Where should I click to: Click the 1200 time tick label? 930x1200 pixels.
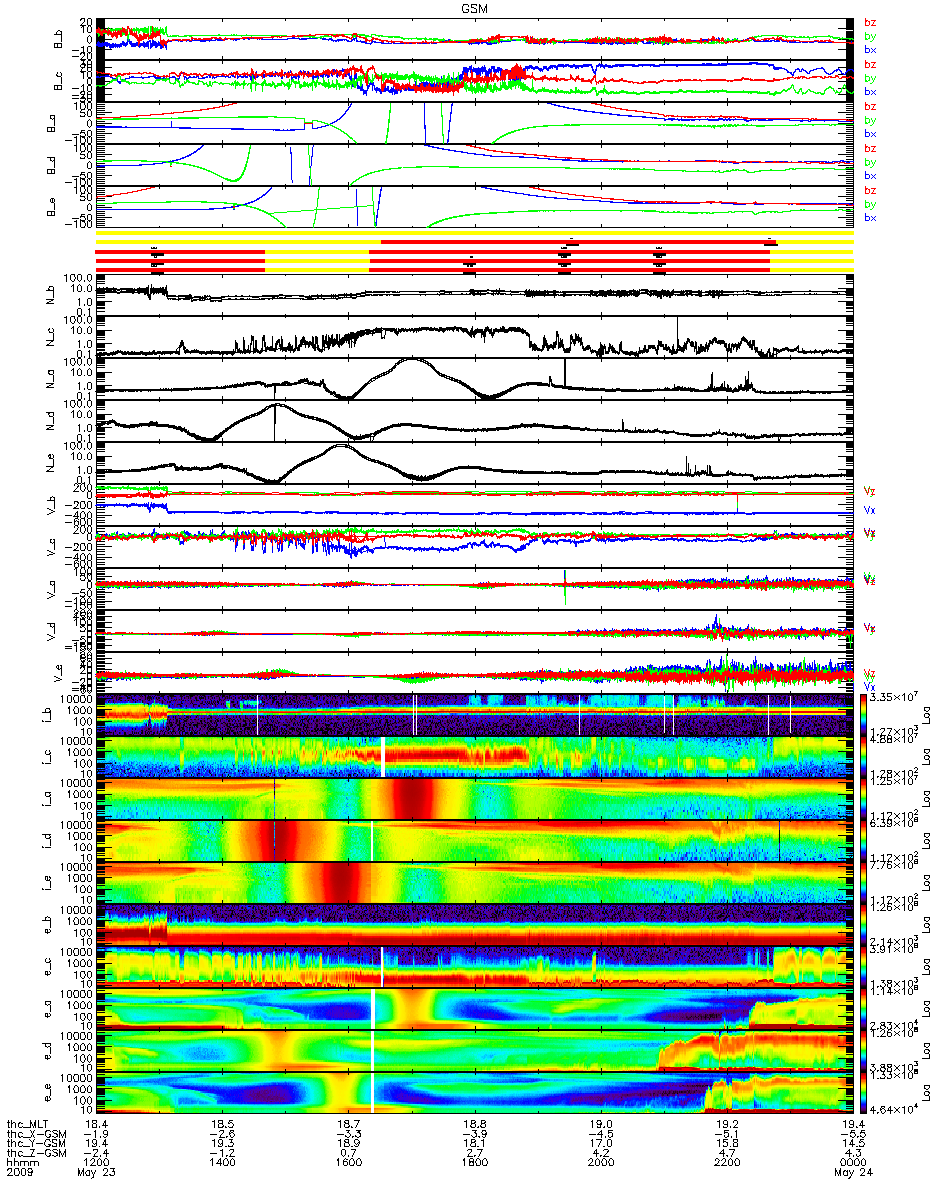click(x=96, y=1163)
